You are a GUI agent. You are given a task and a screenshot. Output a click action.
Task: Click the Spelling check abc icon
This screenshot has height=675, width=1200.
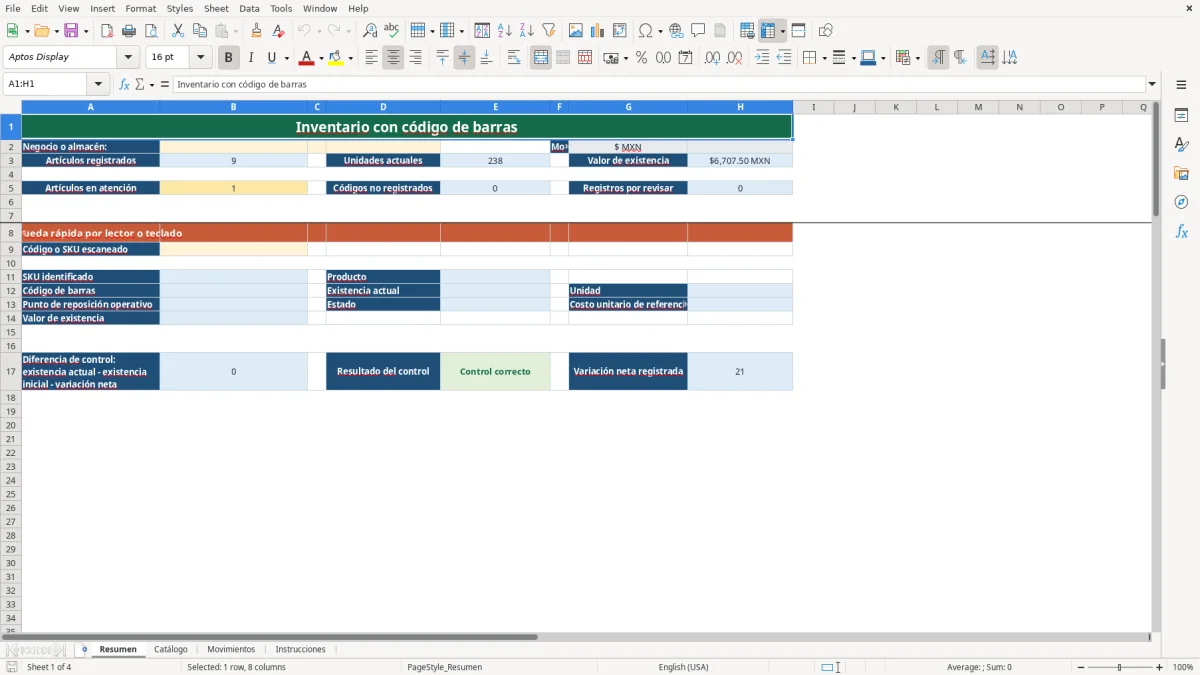[392, 31]
